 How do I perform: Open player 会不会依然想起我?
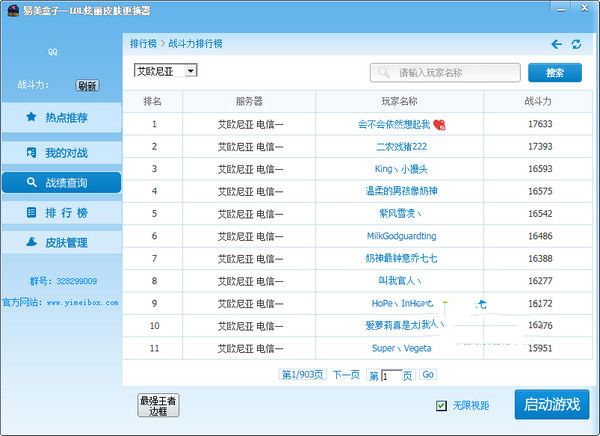394,124
